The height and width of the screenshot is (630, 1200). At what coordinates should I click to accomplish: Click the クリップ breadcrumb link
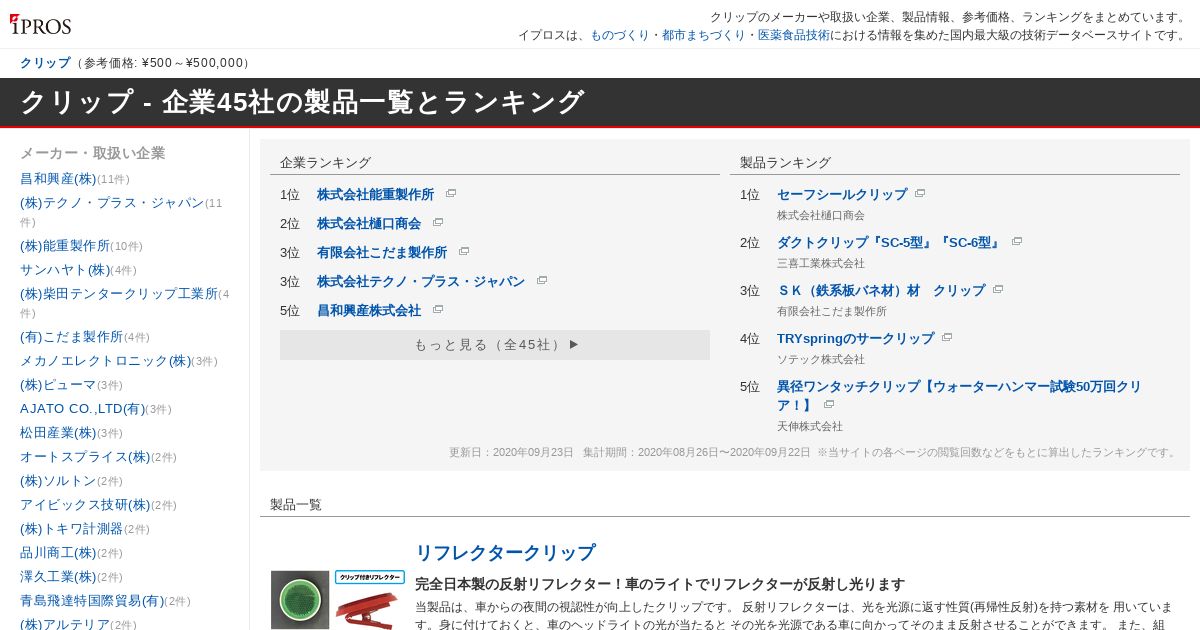pyautogui.click(x=45, y=63)
